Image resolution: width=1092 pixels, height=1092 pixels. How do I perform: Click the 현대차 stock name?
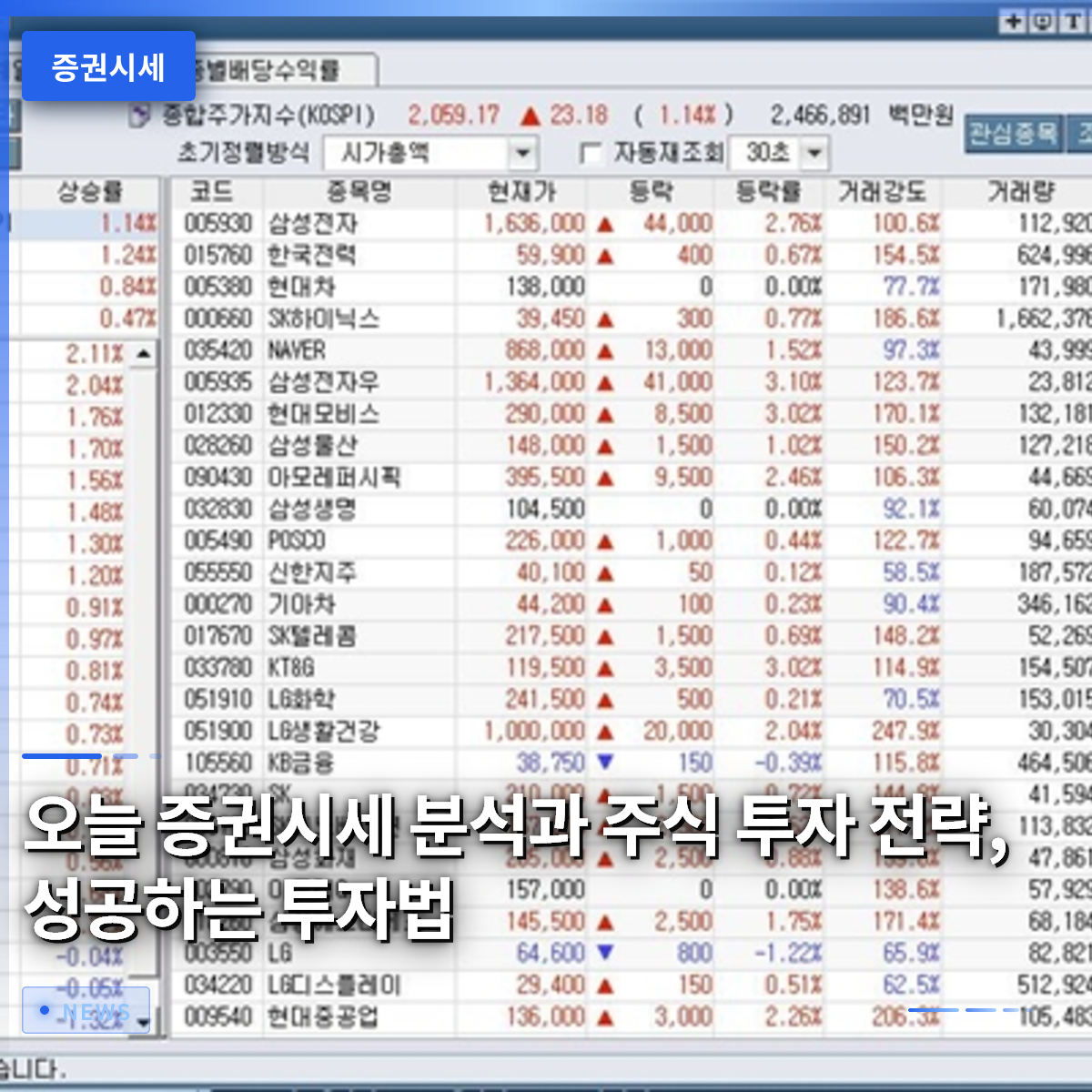click(301, 287)
